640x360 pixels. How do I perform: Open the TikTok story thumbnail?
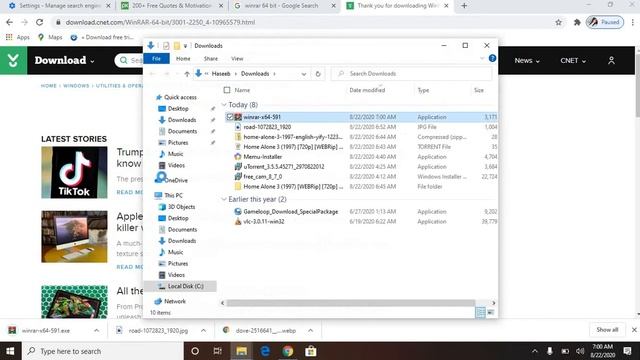(74, 173)
